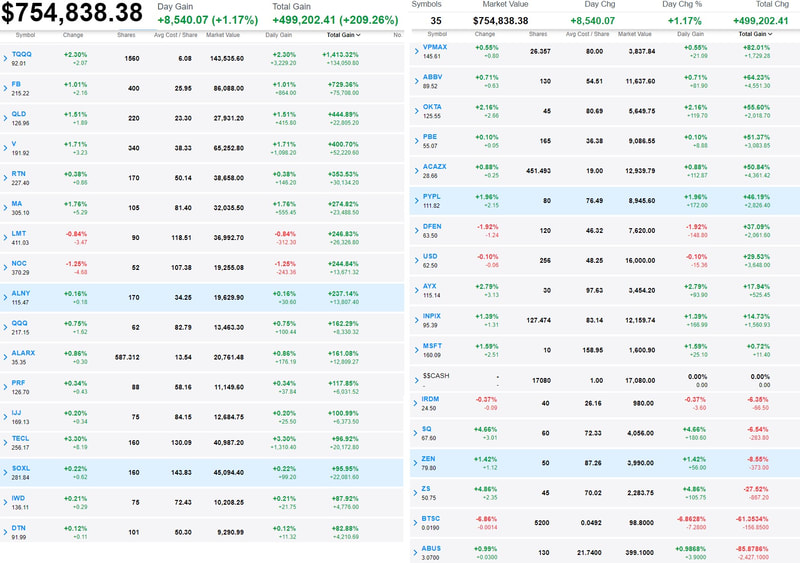Sort by Shares header above VPMAX table
Image resolution: width=800 pixels, height=563 pixels.
pyautogui.click(x=538, y=34)
